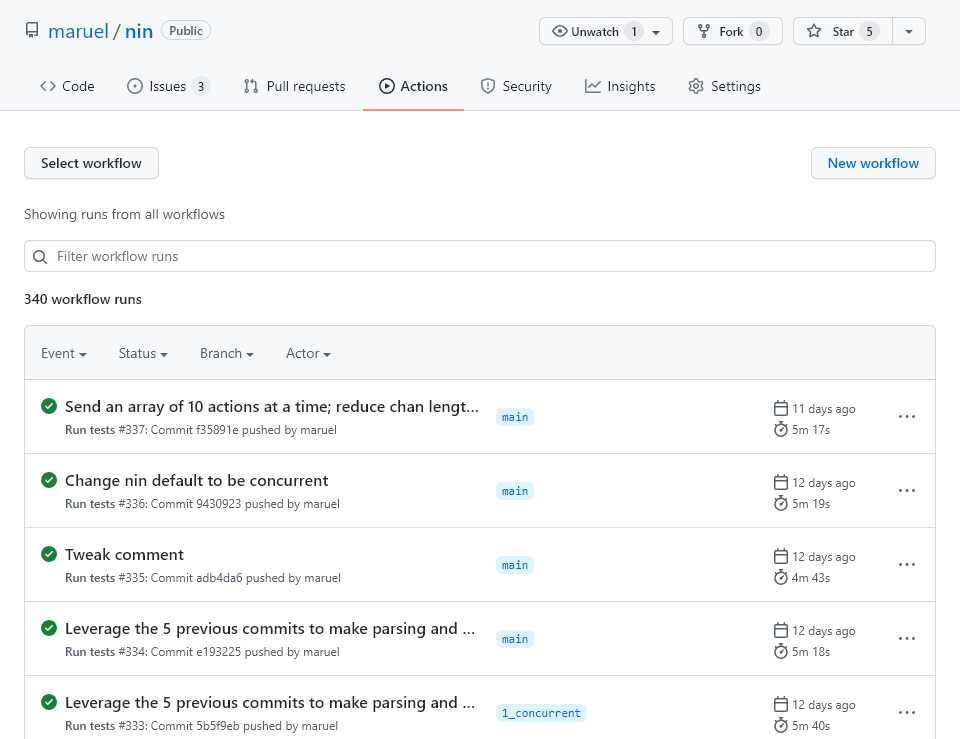Open the nin repository link
960x739 pixels.
click(139, 31)
